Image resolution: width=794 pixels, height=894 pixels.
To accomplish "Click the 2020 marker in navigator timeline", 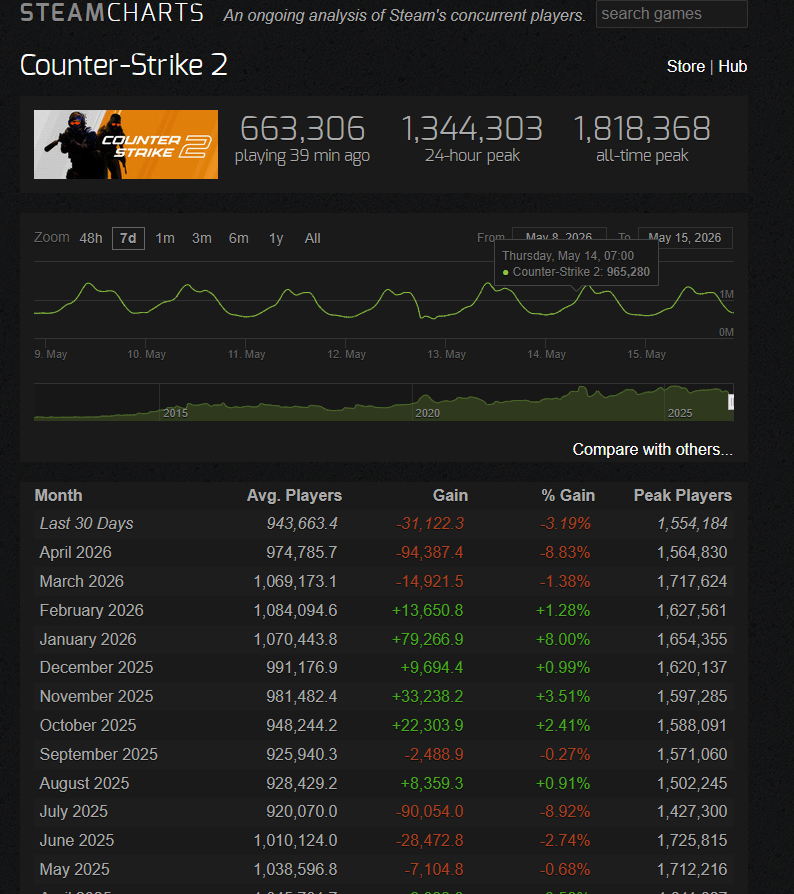I will [427, 413].
